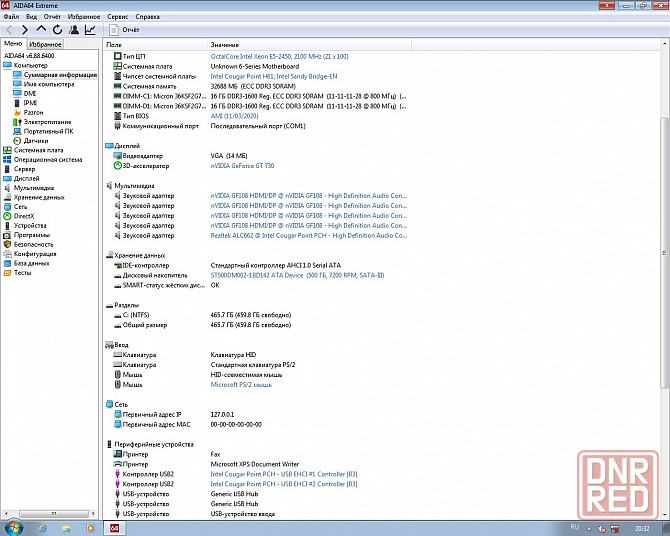The height and width of the screenshot is (536, 670).
Task: Open USB EHCI #1 Controller link
Action: tap(284, 474)
